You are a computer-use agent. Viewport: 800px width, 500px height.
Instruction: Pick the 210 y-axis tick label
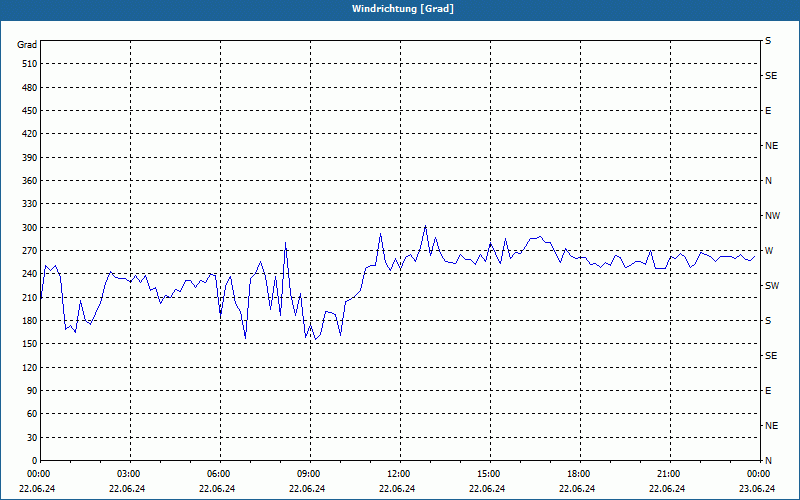(30, 297)
